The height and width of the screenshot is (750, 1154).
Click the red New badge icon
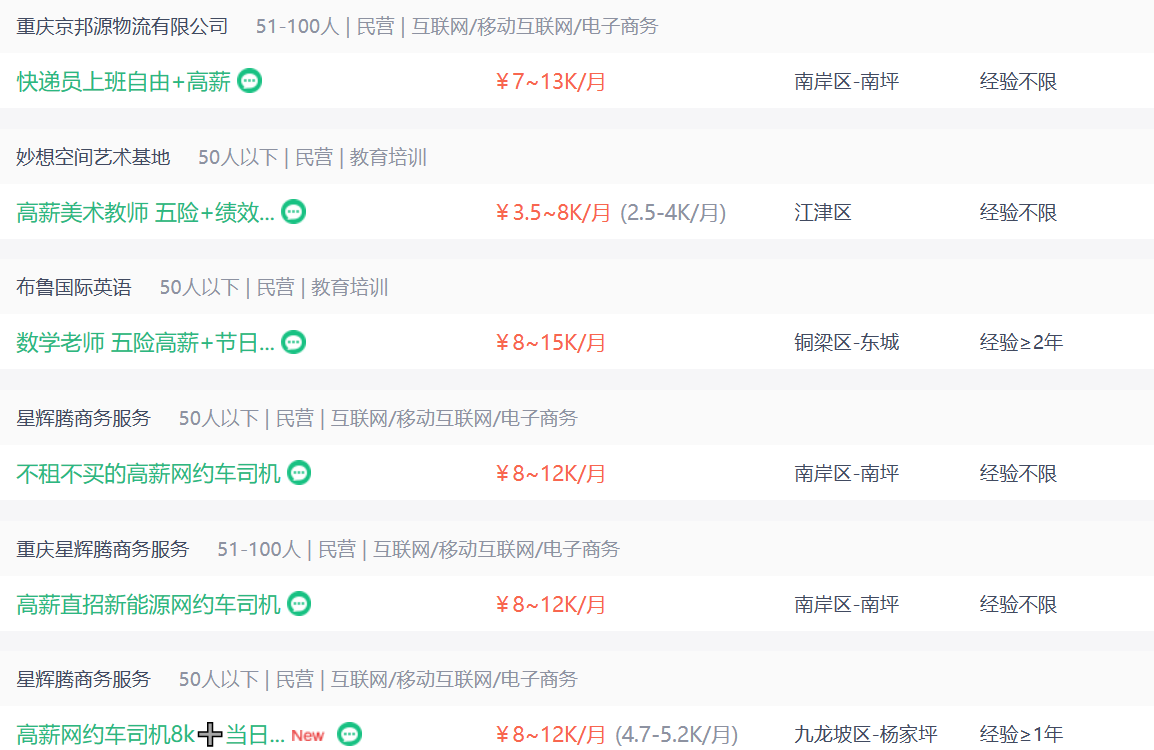pos(308,735)
